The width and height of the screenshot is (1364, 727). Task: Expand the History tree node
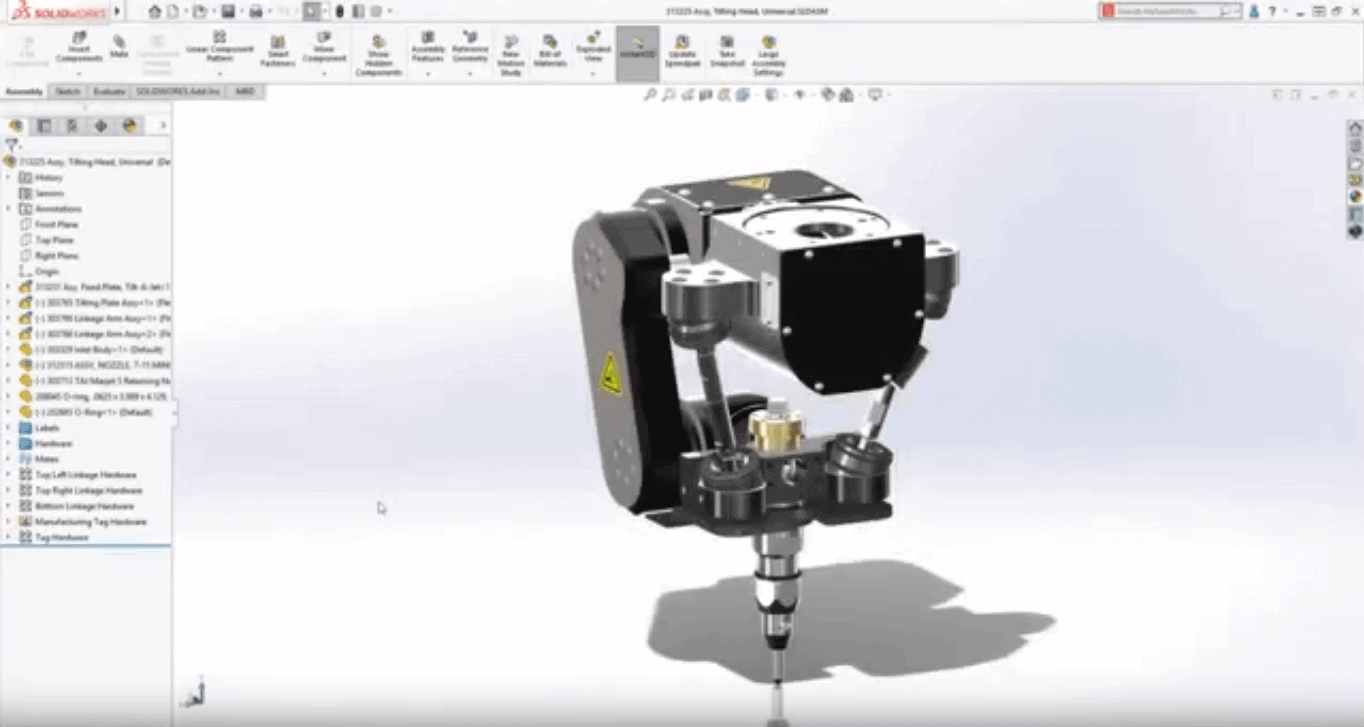[8, 178]
